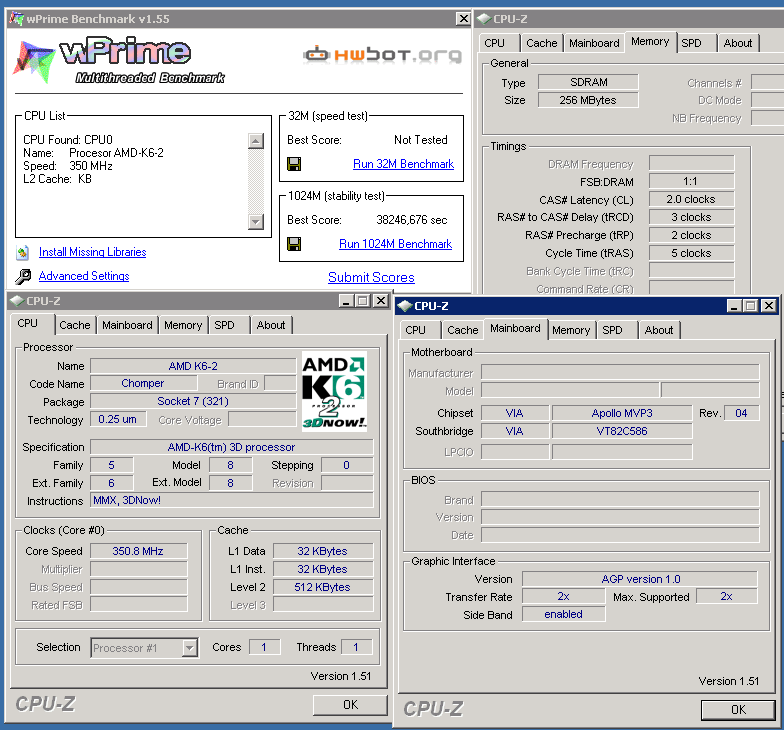Select the SPD tab in the Mainboard window
784x730 pixels.
click(617, 330)
